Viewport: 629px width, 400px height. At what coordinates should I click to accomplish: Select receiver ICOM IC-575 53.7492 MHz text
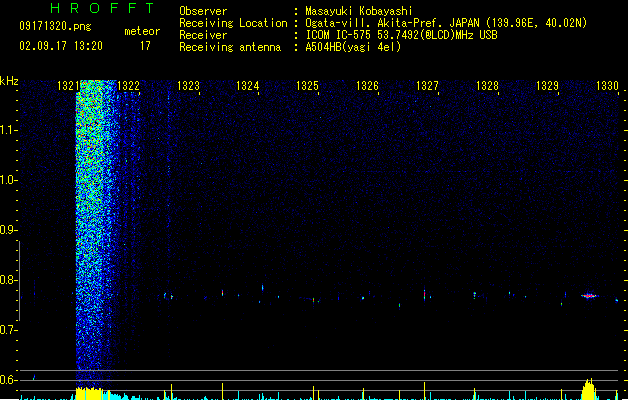[x=401, y=35]
